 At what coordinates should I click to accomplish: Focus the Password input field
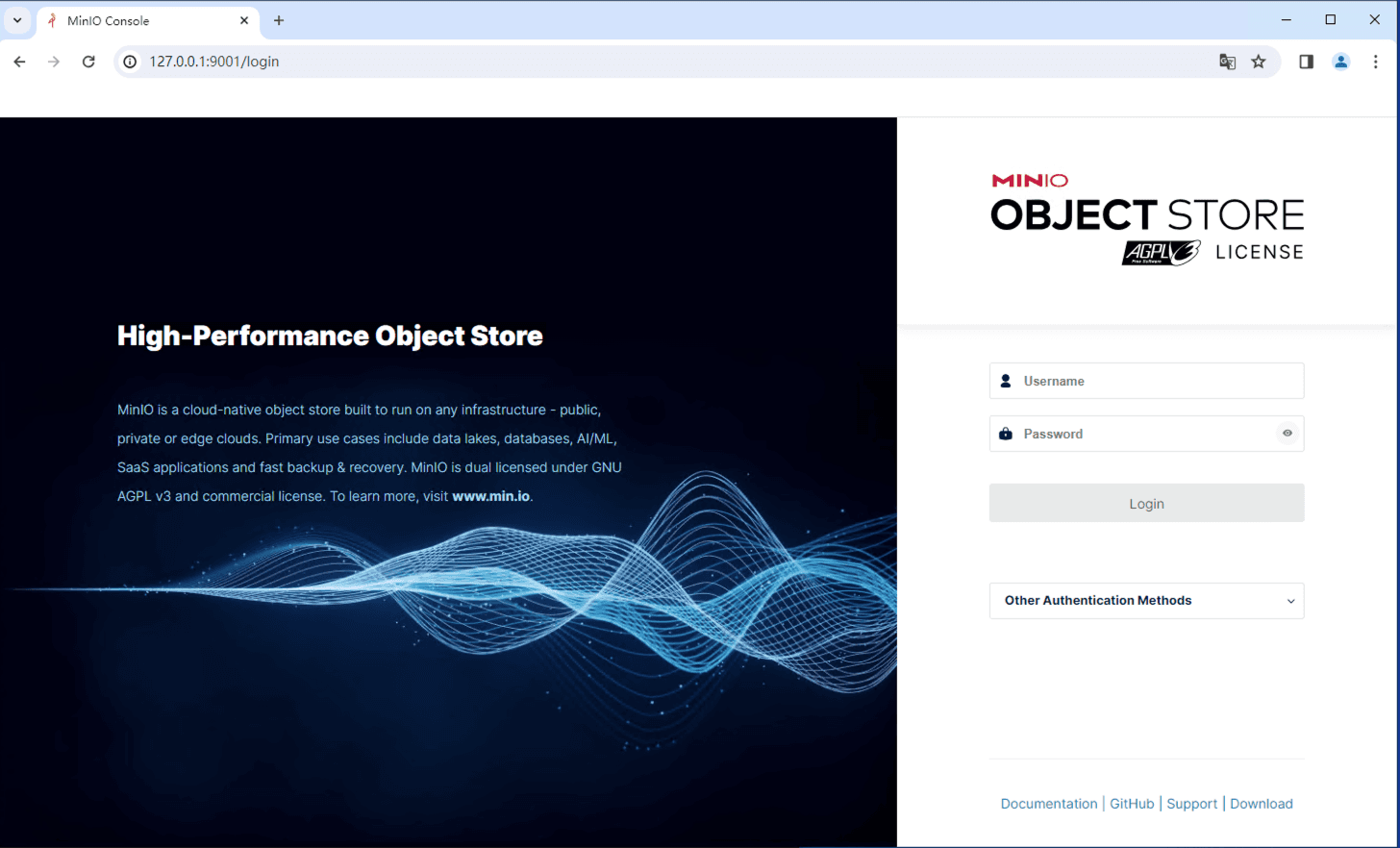pos(1146,434)
